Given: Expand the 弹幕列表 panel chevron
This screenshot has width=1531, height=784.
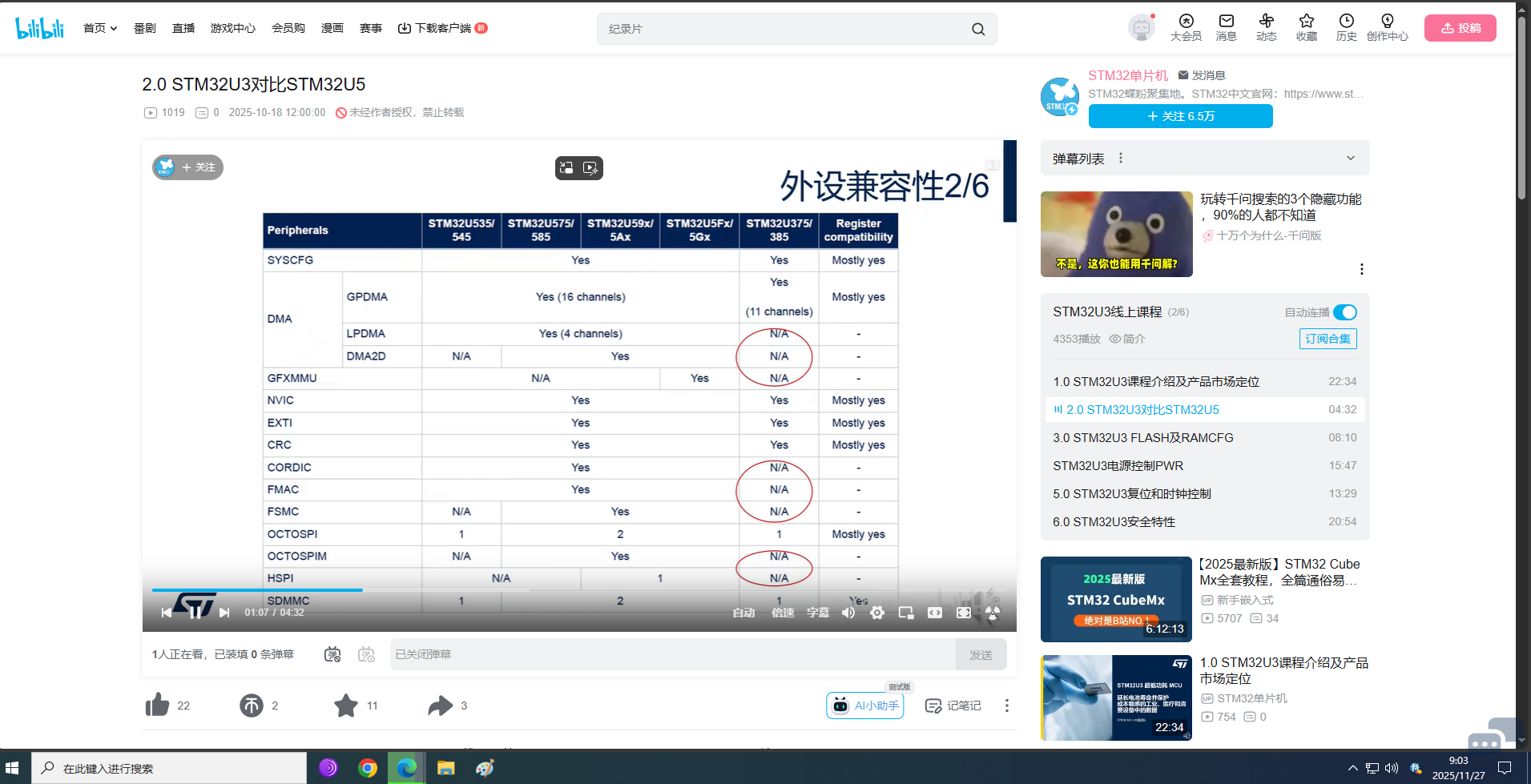Looking at the screenshot, I should 1351,159.
